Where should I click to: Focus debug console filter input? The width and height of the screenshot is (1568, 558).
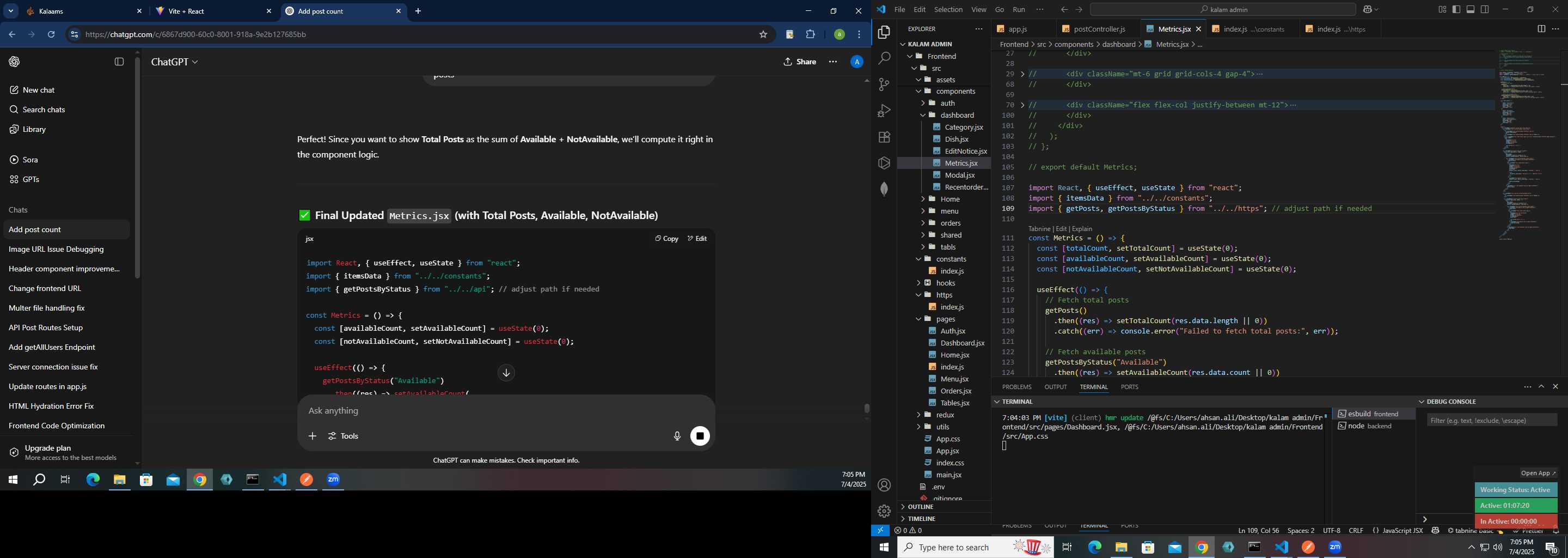click(x=1492, y=420)
